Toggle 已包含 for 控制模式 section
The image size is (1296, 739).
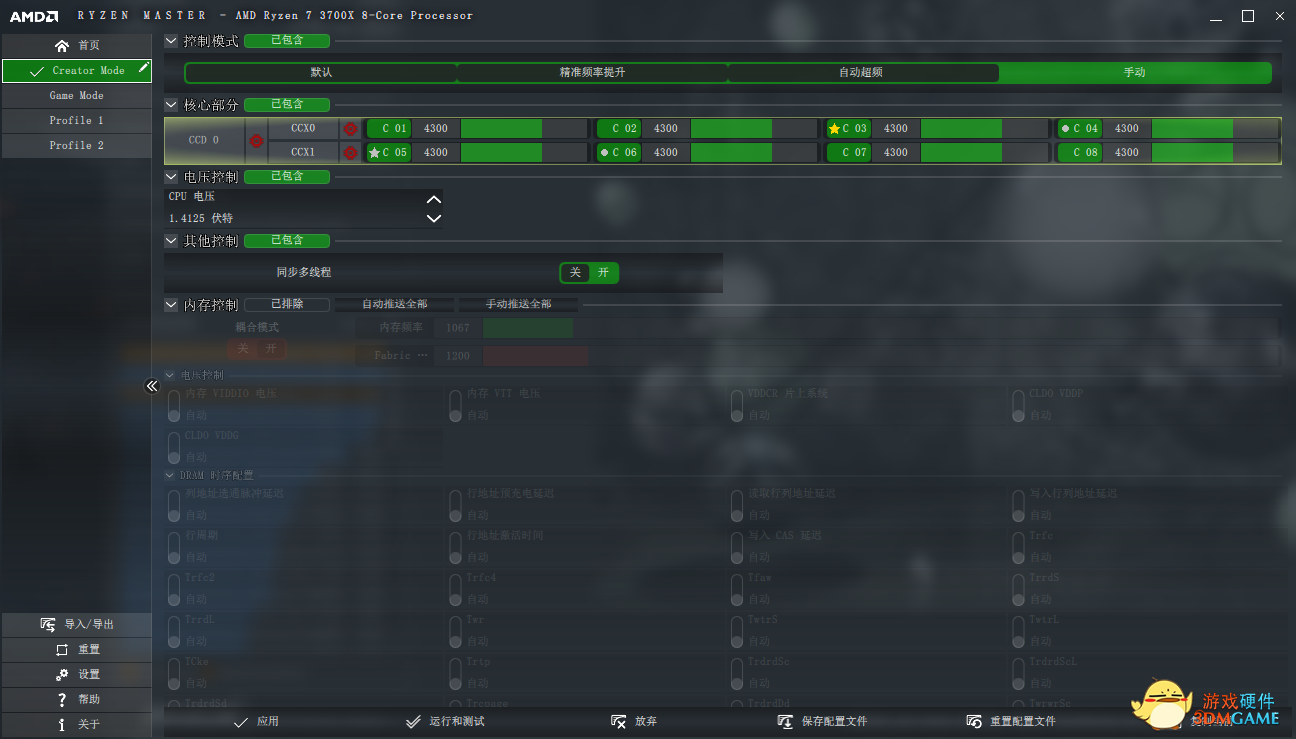pos(287,41)
